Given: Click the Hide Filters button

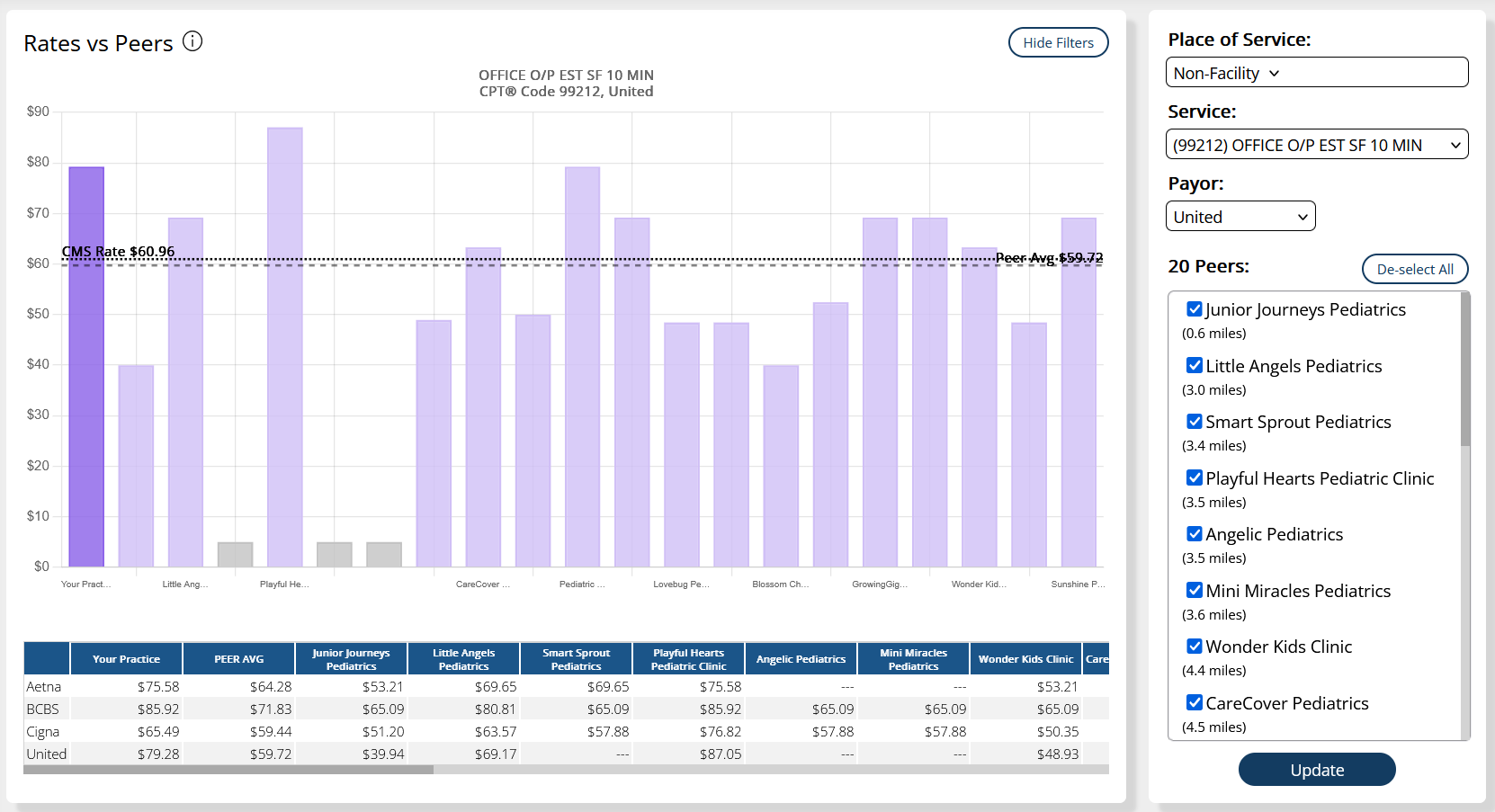Looking at the screenshot, I should [1058, 42].
